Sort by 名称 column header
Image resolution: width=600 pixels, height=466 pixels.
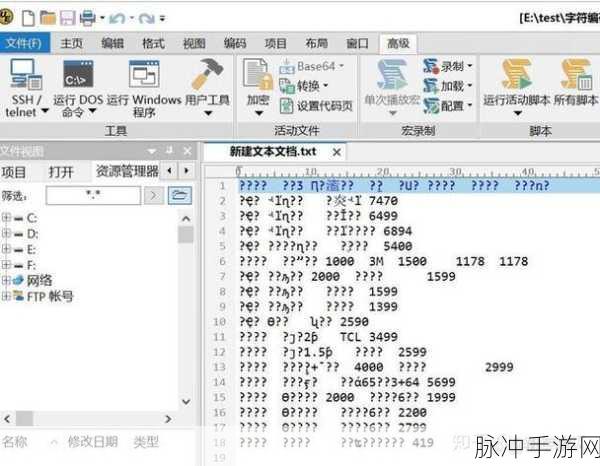15,442
